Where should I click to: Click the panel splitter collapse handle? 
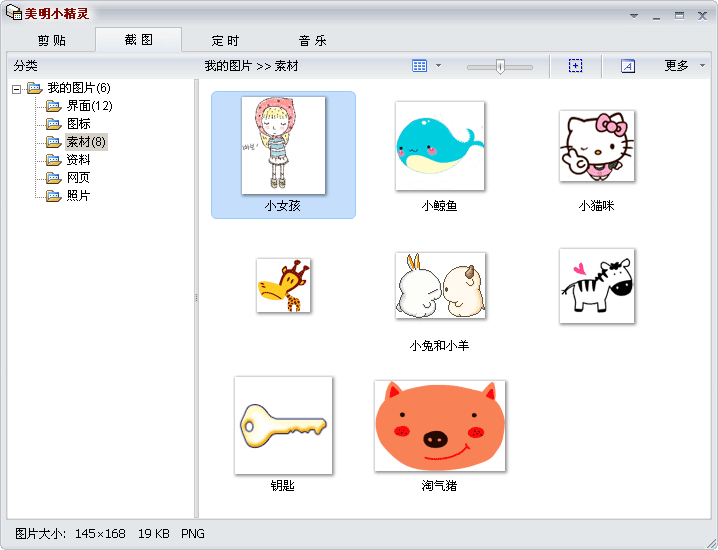(196, 298)
